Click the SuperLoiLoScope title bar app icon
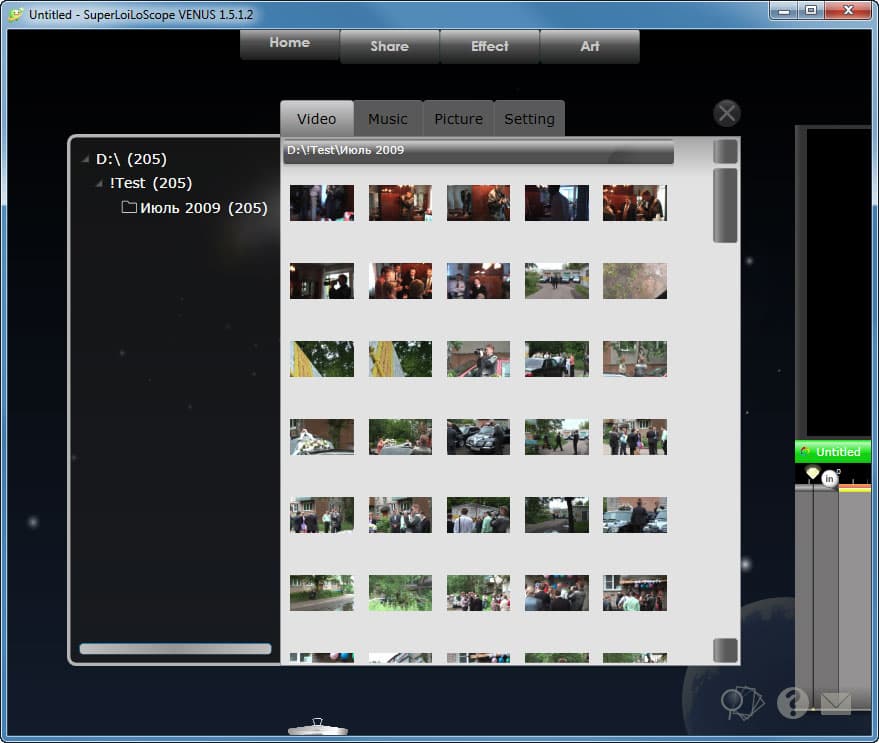 pyautogui.click(x=16, y=15)
